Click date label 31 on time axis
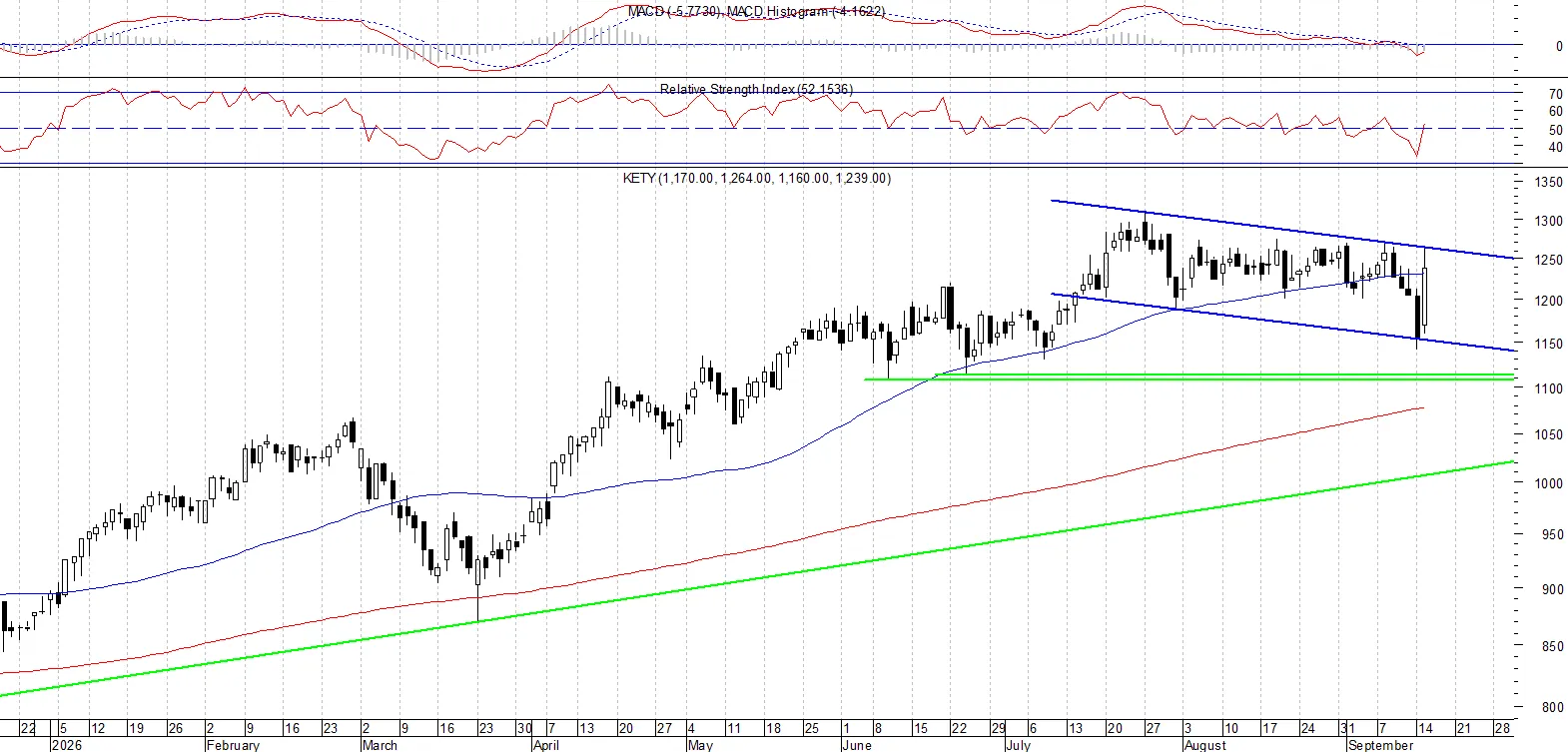The height and width of the screenshot is (752, 1568). 1348,728
